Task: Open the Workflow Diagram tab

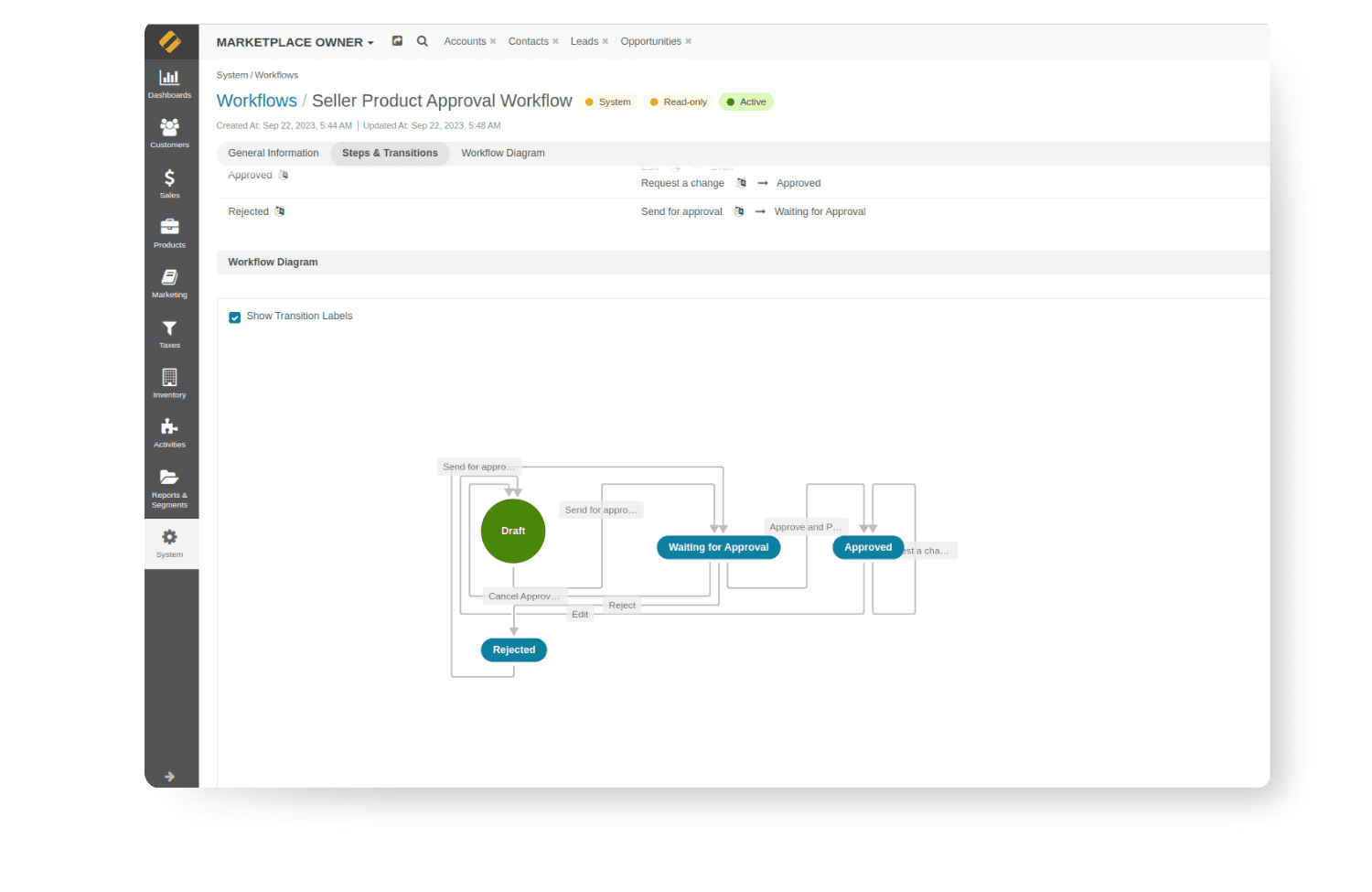Action: [502, 153]
